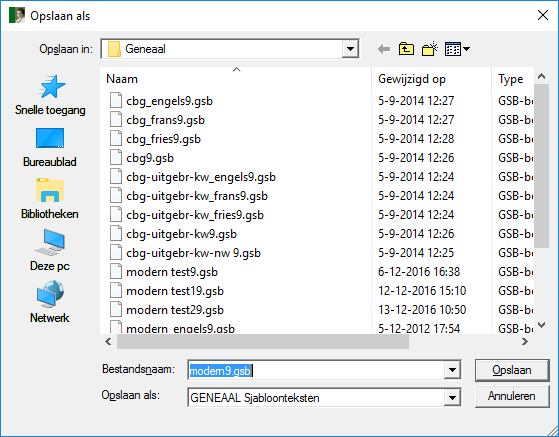Click the Annuleren button
This screenshot has height=437, width=559.
[512, 396]
